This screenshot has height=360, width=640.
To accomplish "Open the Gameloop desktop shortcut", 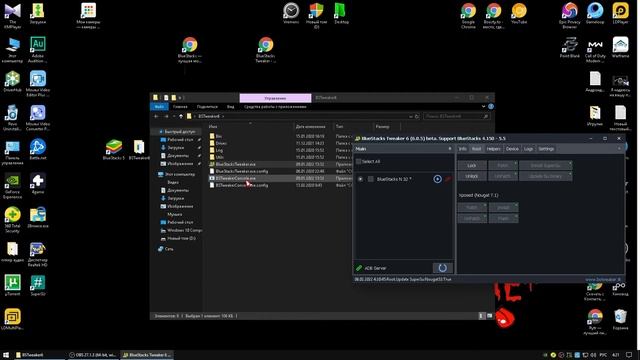I will (595, 13).
